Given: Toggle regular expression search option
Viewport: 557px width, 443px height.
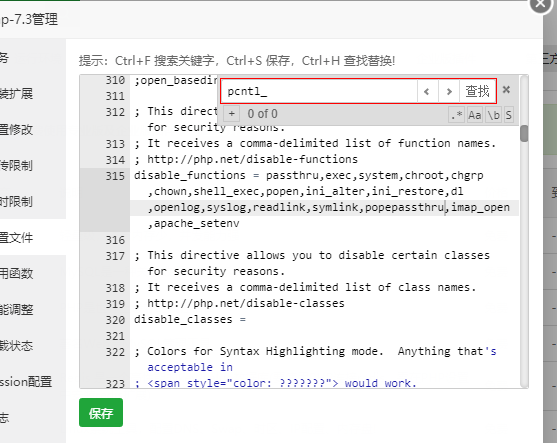Looking at the screenshot, I should tap(456, 115).
